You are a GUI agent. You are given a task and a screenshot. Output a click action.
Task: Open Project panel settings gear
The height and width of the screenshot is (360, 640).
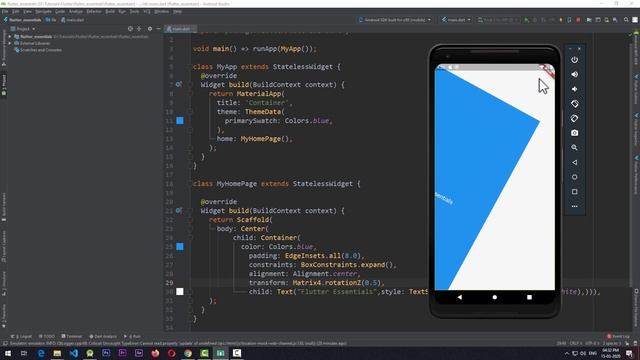pyautogui.click(x=150, y=29)
